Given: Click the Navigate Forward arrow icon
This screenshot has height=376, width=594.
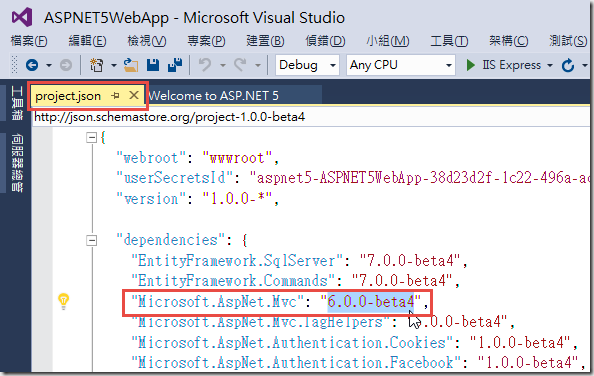Looking at the screenshot, I should 66,65.
